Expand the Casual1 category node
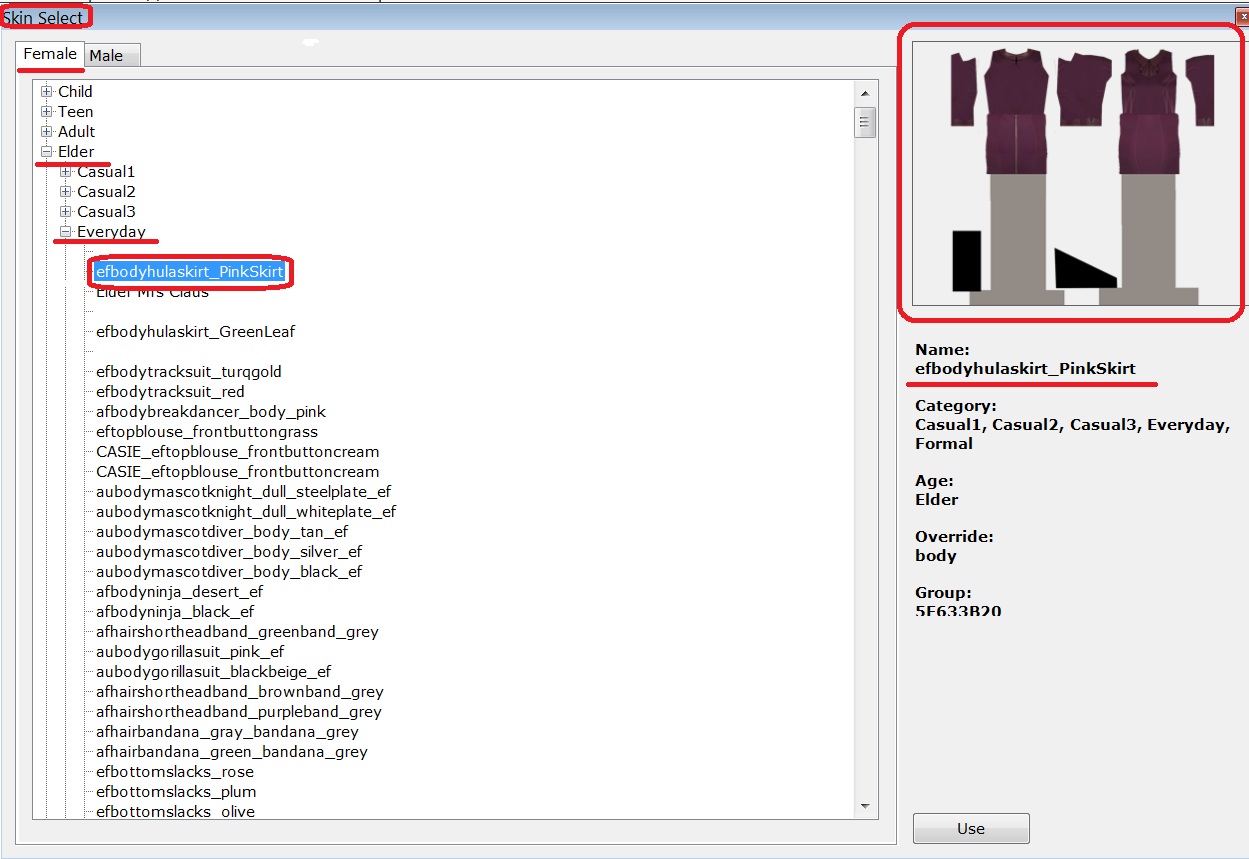The height and width of the screenshot is (859, 1249). [x=66, y=172]
